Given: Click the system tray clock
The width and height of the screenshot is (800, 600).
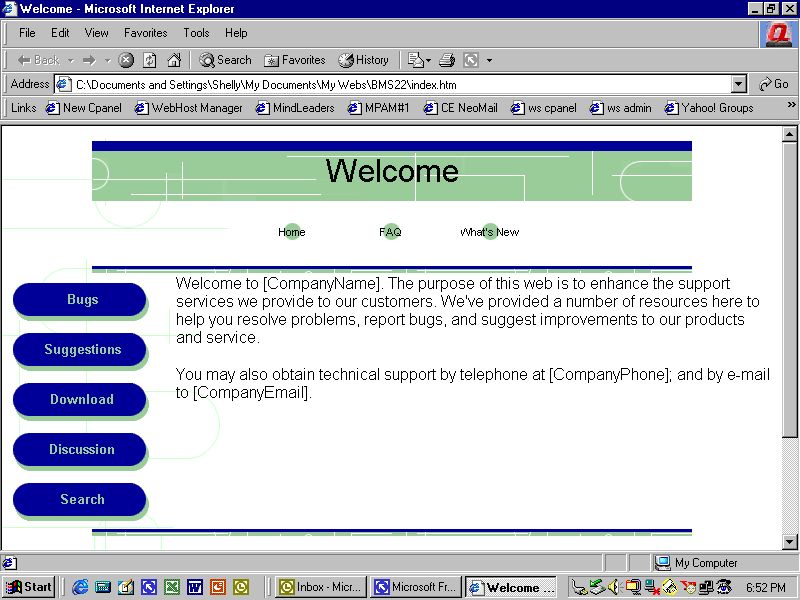Looking at the screenshot, I should tap(766, 588).
